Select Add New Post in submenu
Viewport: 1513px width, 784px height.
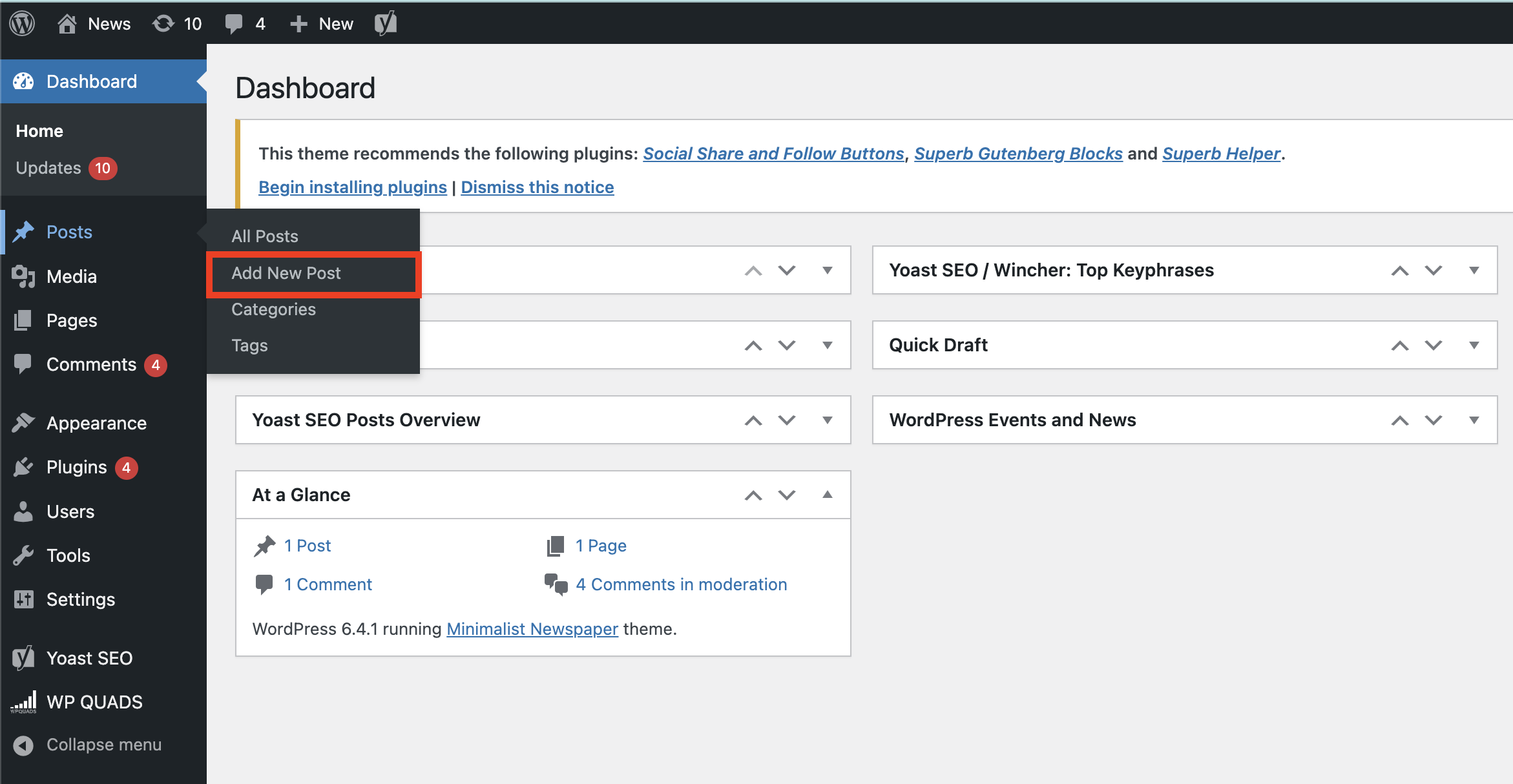point(286,273)
